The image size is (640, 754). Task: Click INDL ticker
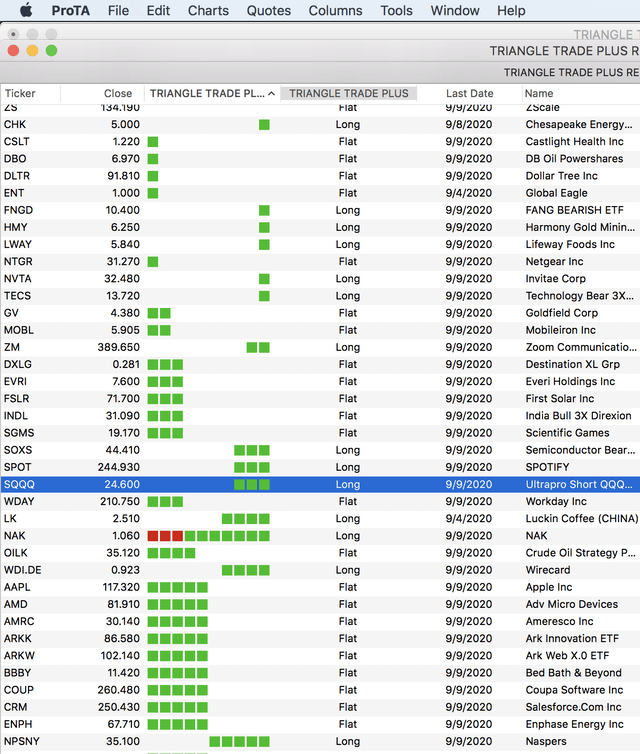tap(16, 416)
